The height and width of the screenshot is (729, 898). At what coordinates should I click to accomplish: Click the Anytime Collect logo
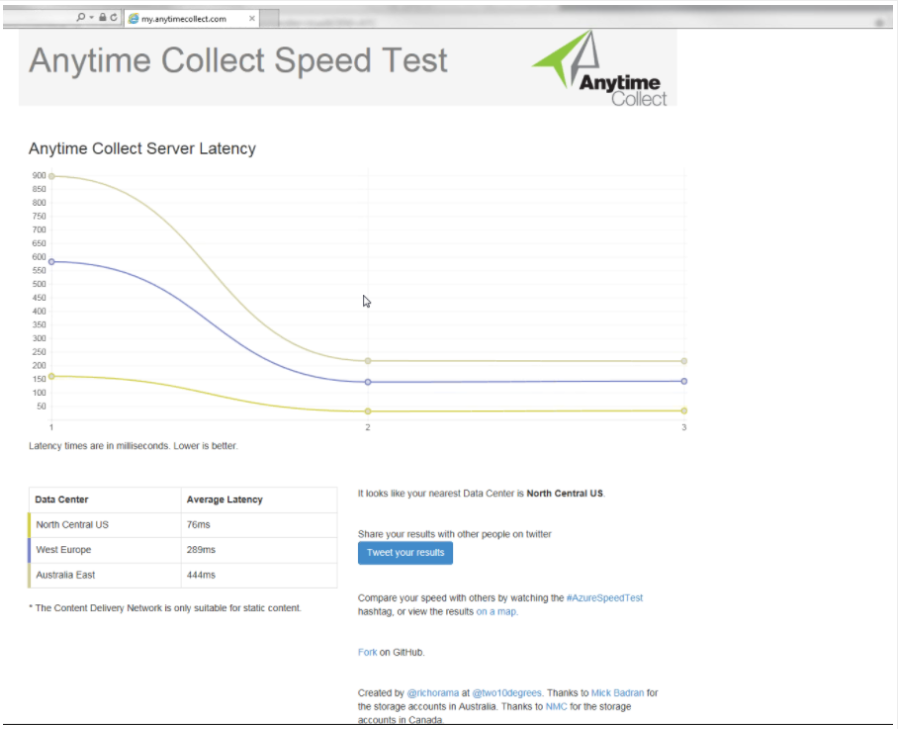click(600, 68)
